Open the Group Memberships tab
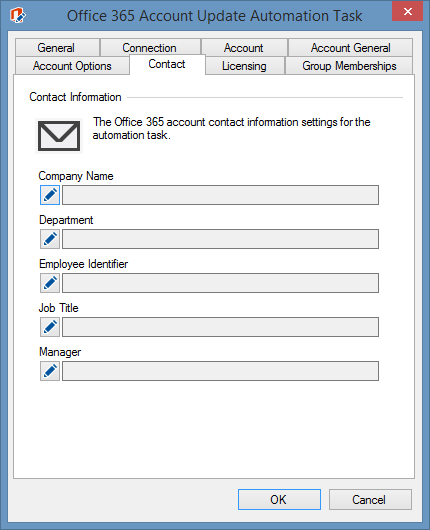This screenshot has height=530, width=430. 349,66
